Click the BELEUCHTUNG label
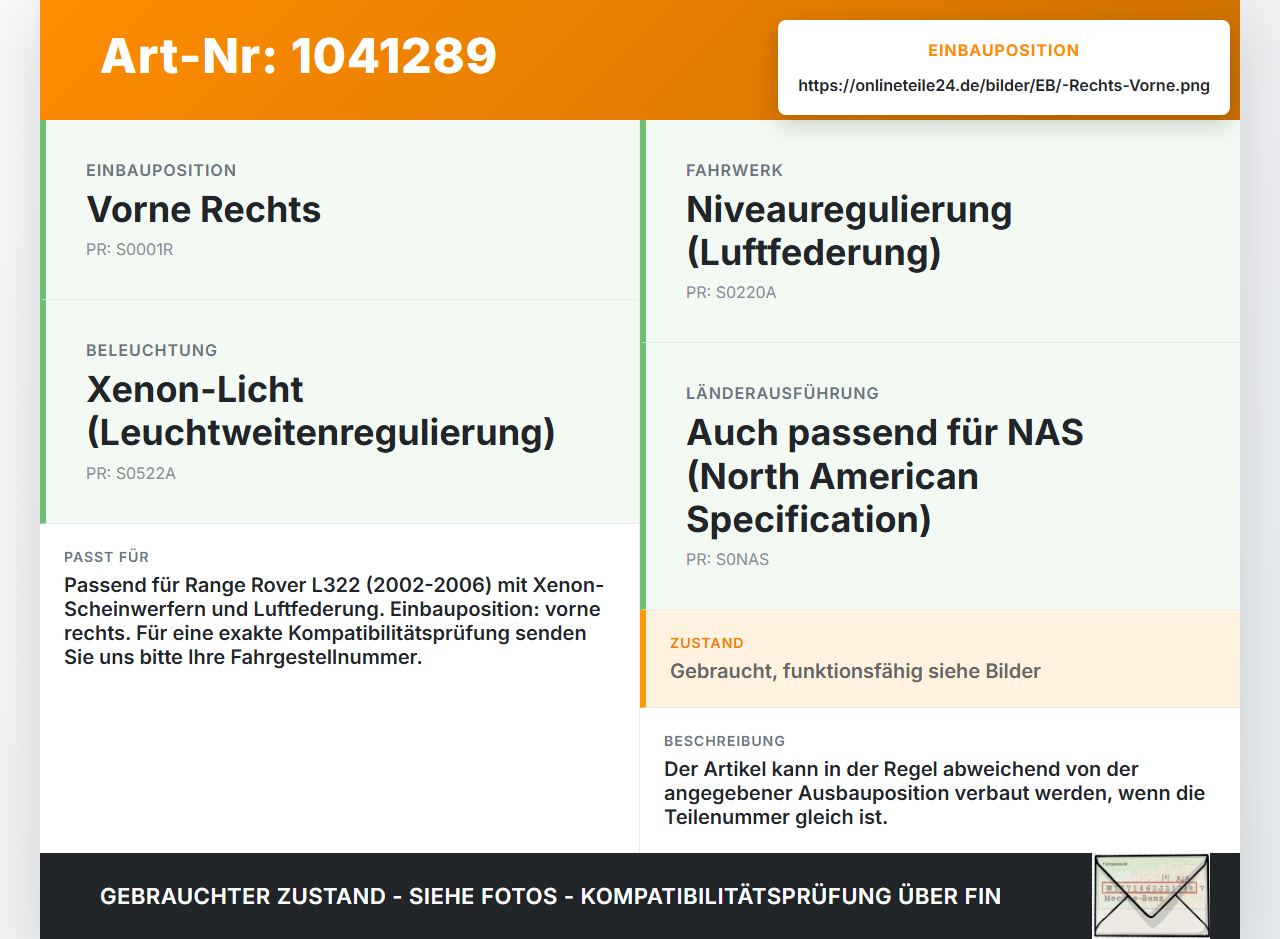Viewport: 1280px width, 939px height. (152, 350)
